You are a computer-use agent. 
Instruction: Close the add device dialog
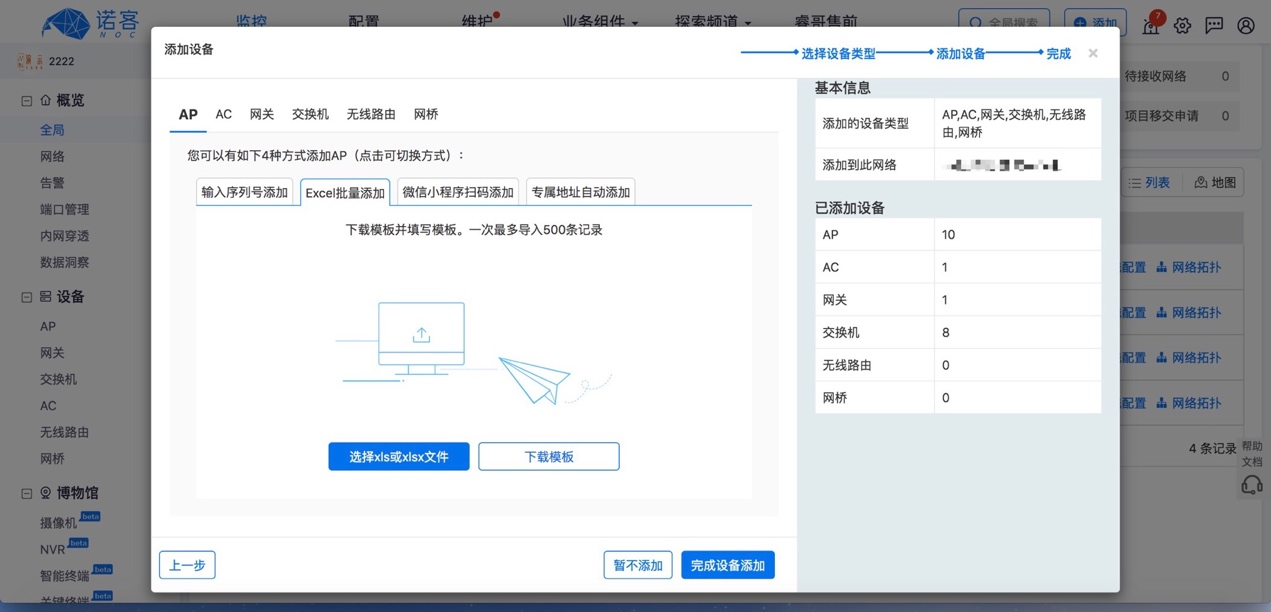click(1093, 53)
